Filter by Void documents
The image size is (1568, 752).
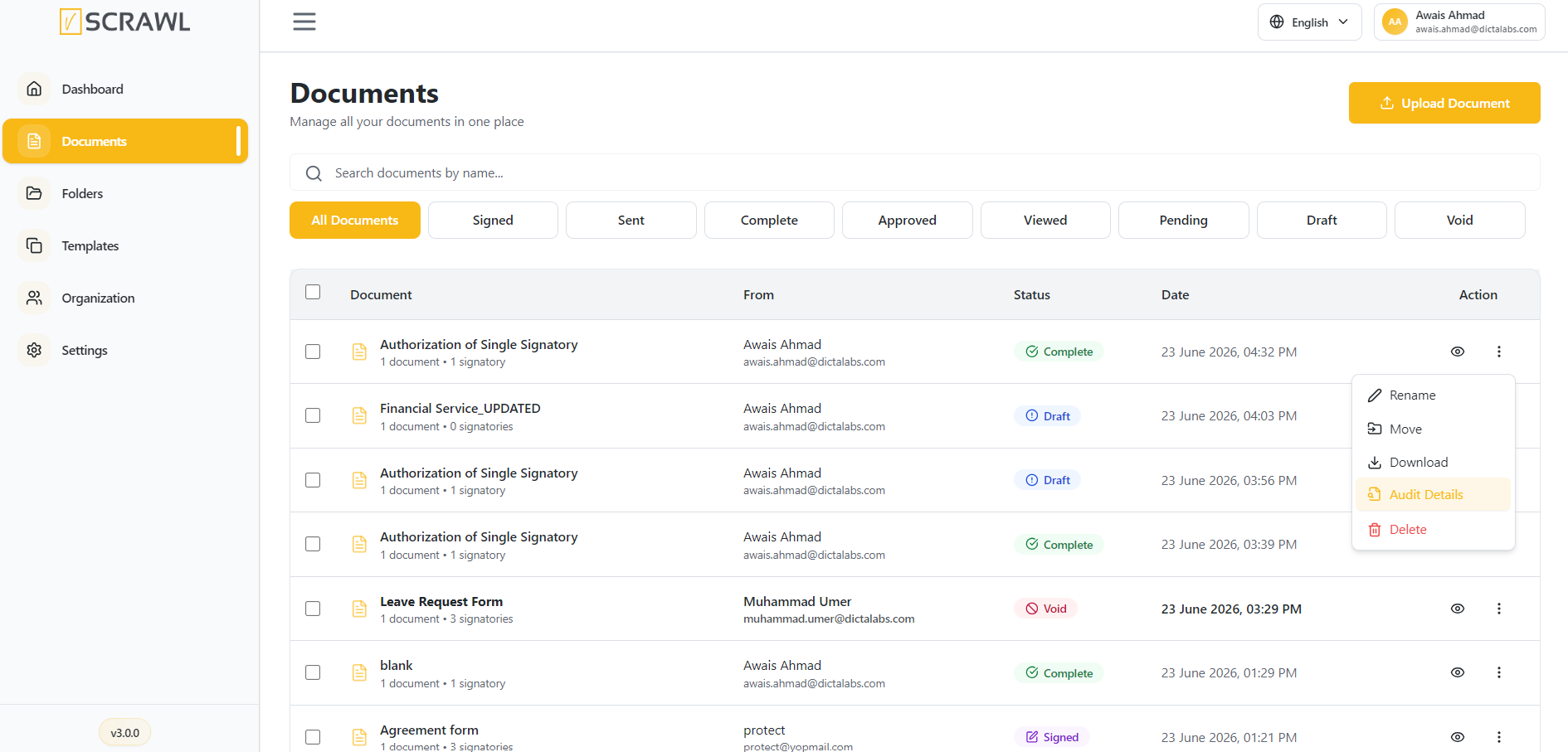click(1460, 221)
